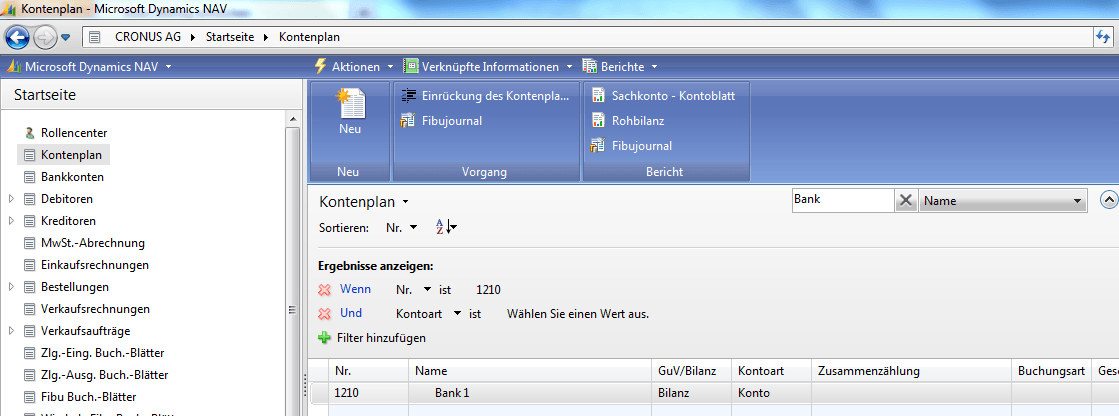Click the Buchungsart column header

click(1051, 371)
